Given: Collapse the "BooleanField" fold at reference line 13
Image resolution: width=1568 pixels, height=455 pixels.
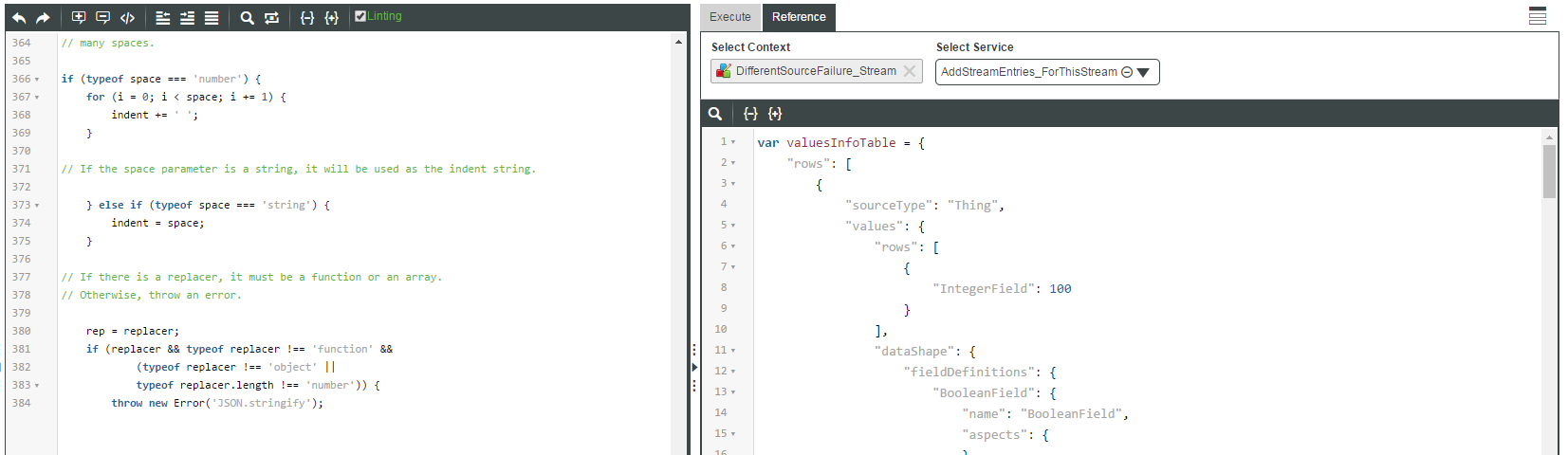Looking at the screenshot, I should [x=733, y=392].
